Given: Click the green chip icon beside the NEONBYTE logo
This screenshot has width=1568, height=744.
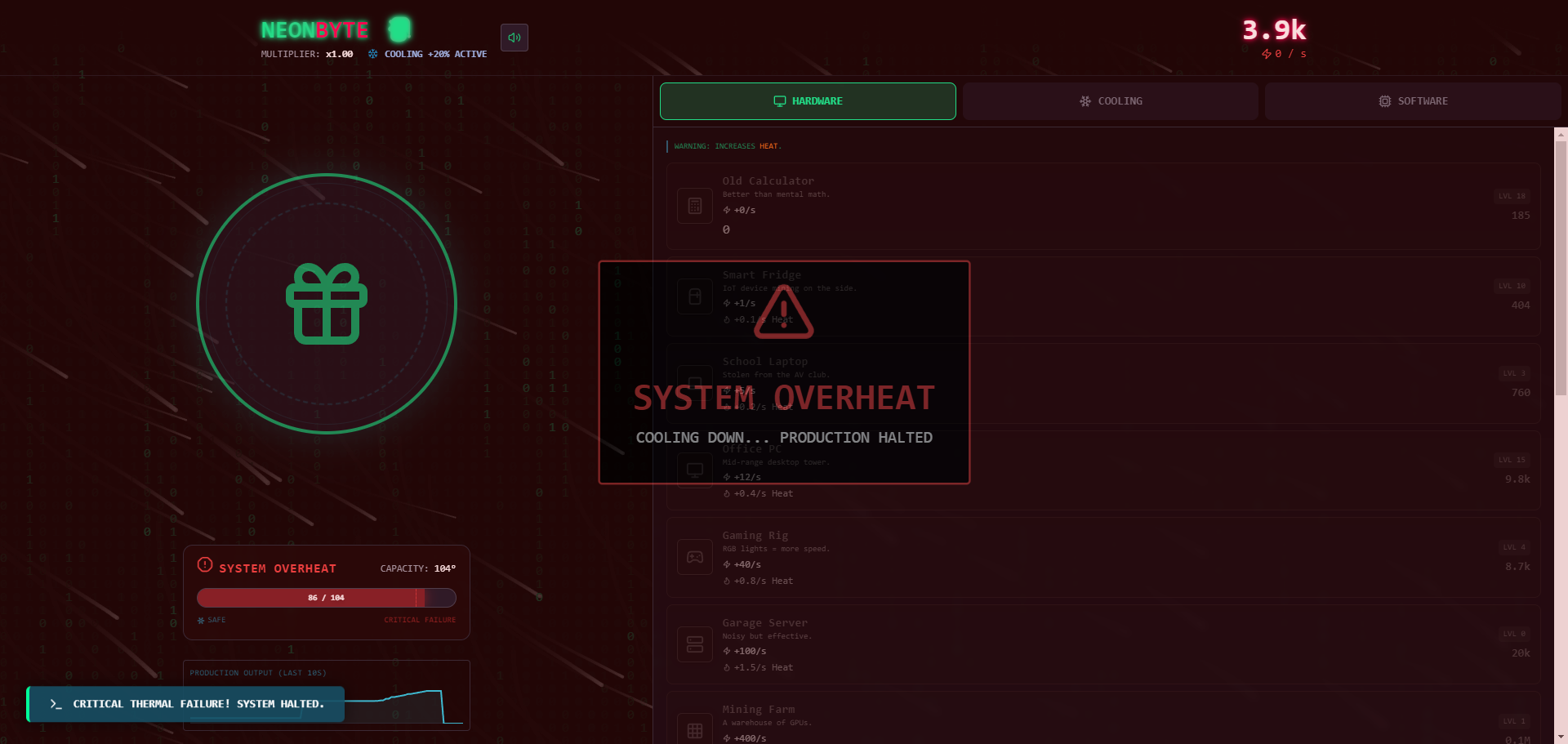Looking at the screenshot, I should click(399, 29).
